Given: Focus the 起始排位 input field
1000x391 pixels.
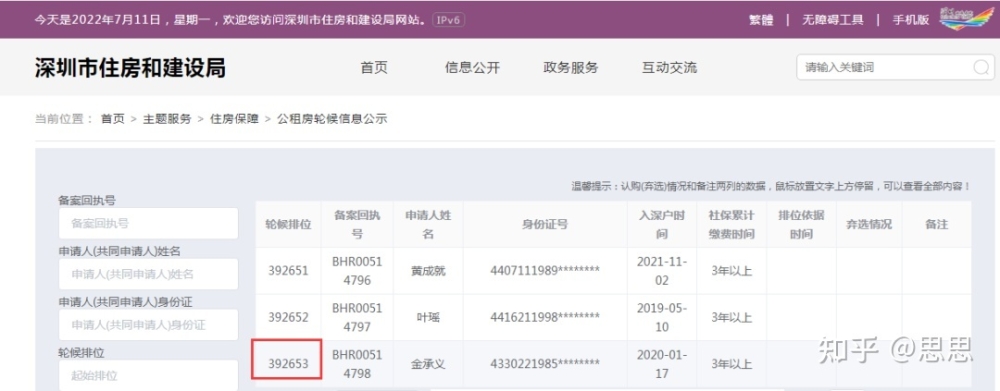Looking at the screenshot, I should [149, 375].
